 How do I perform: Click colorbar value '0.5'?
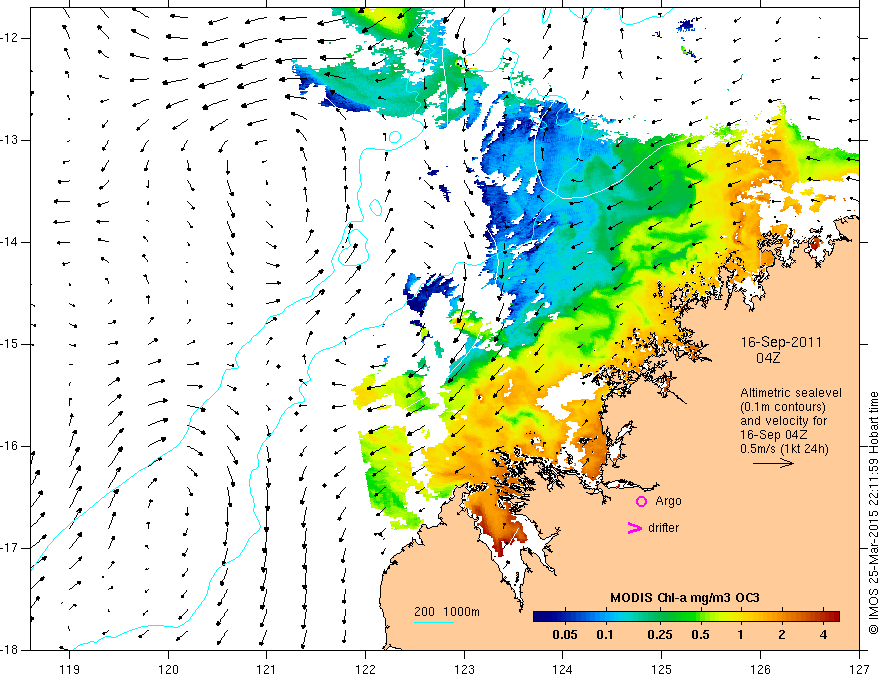point(700,635)
